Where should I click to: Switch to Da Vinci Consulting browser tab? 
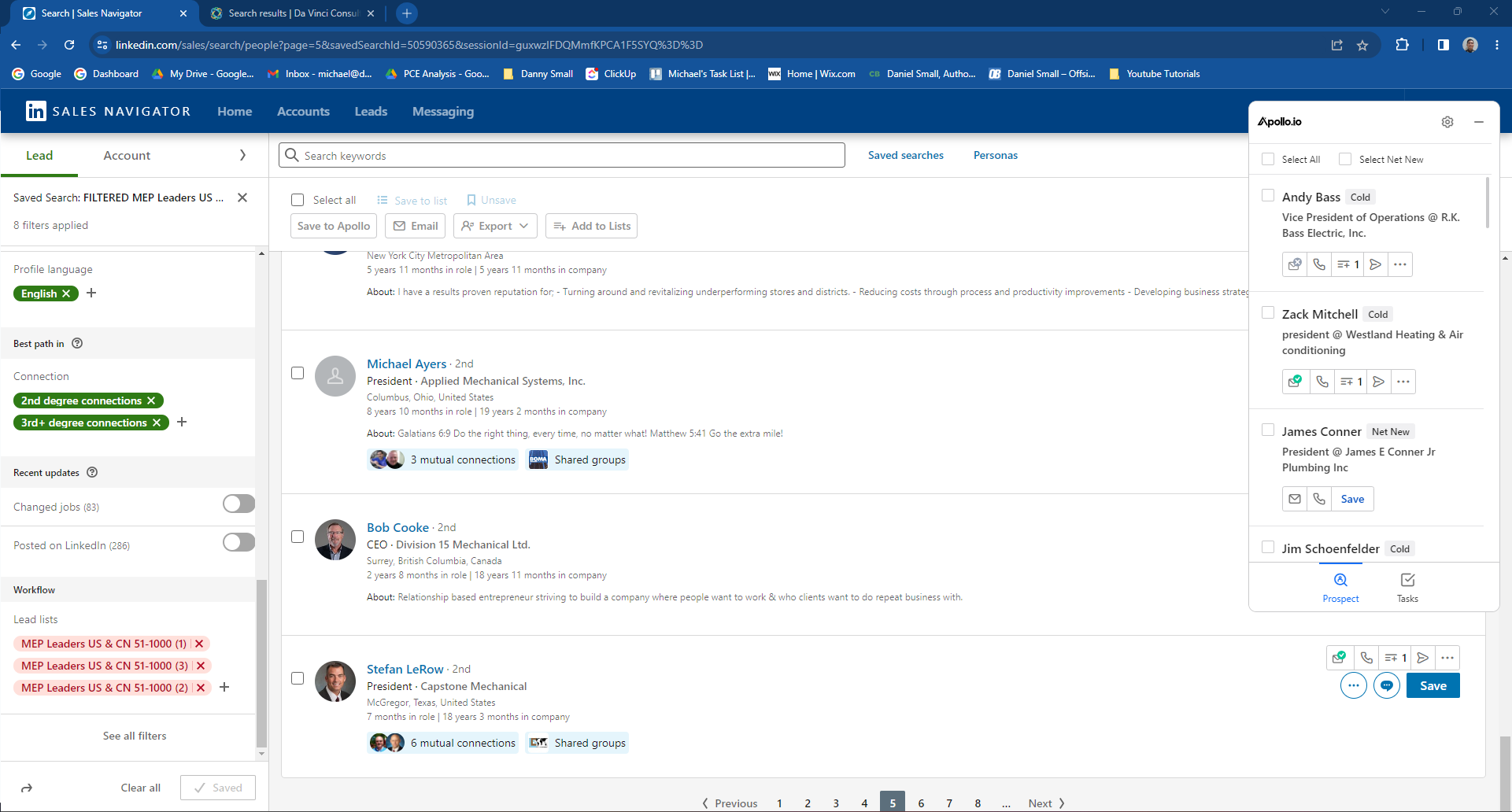coord(293,13)
